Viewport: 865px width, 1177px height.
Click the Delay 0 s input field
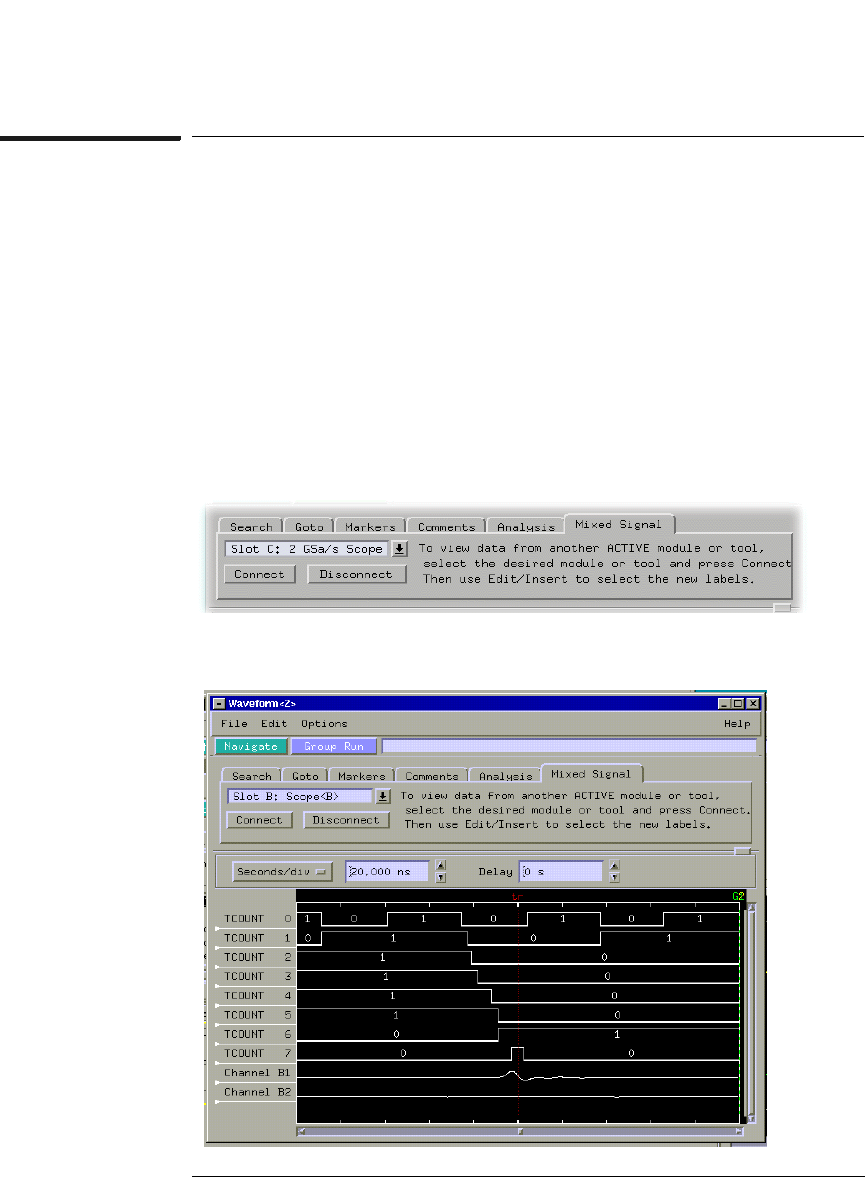click(561, 871)
